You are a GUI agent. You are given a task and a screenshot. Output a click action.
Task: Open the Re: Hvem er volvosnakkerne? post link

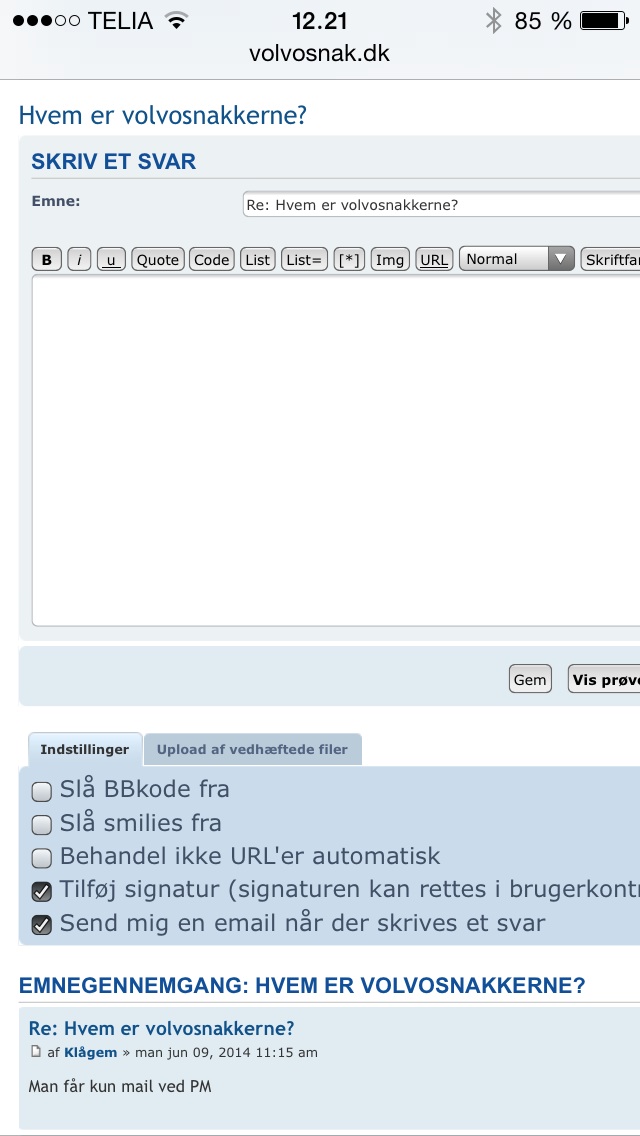(x=162, y=1028)
